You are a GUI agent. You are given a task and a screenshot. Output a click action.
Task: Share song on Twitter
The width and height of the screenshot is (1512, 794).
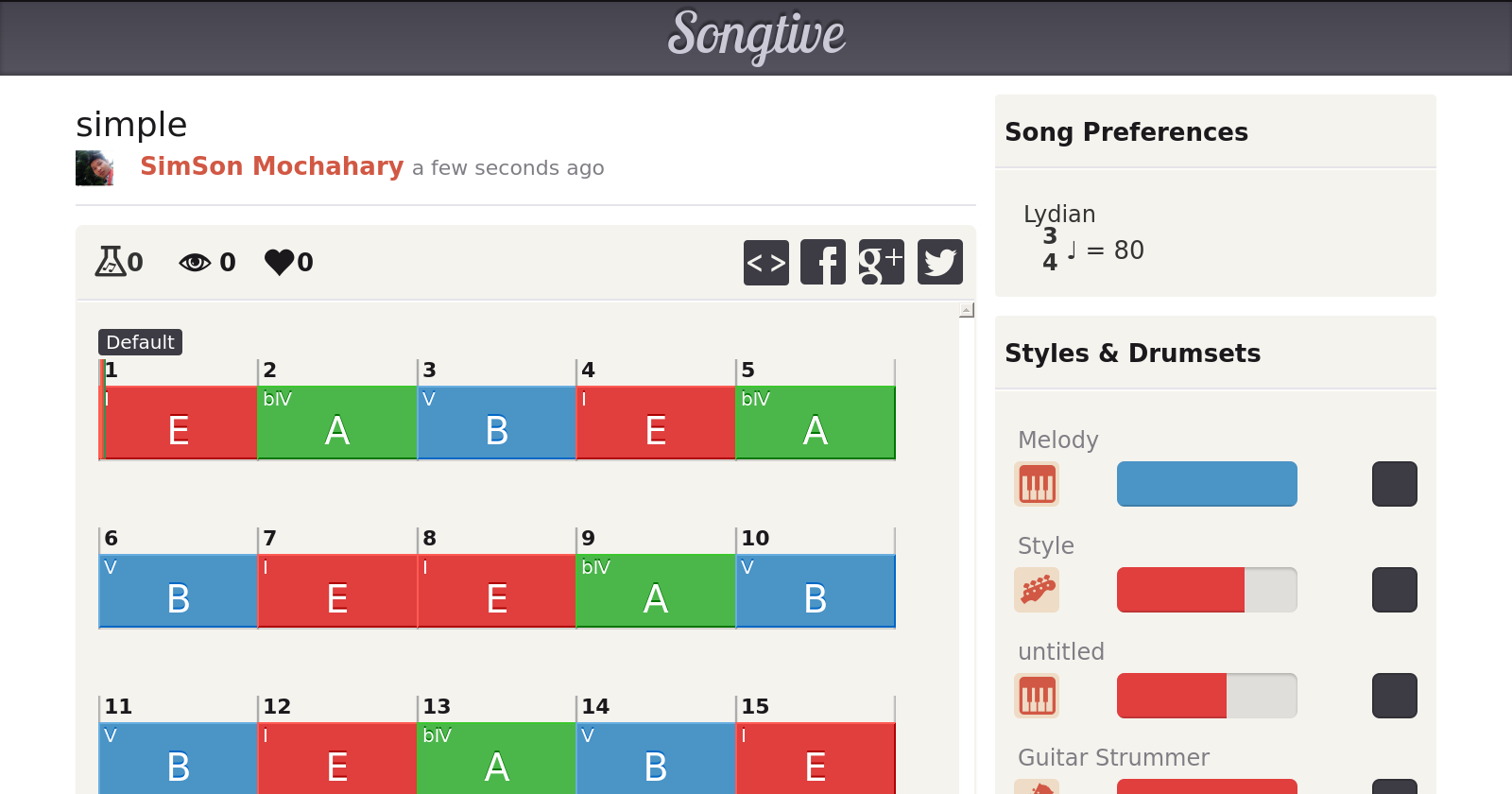point(939,263)
